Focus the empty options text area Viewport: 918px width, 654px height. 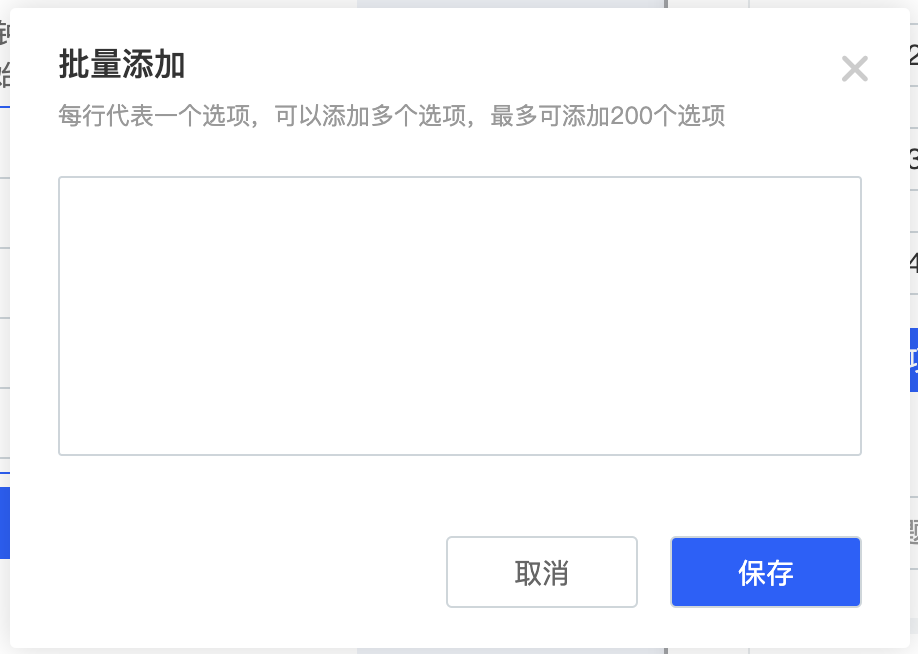click(x=460, y=316)
